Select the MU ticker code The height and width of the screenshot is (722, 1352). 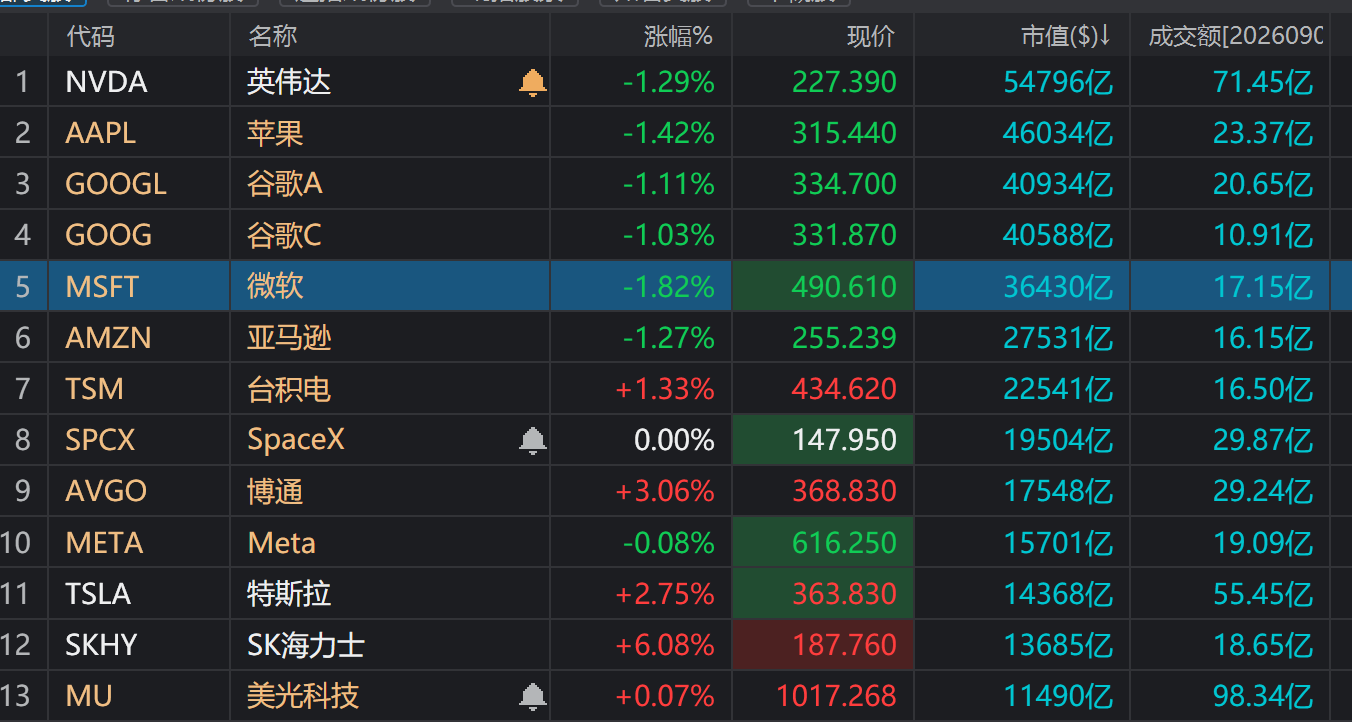89,696
